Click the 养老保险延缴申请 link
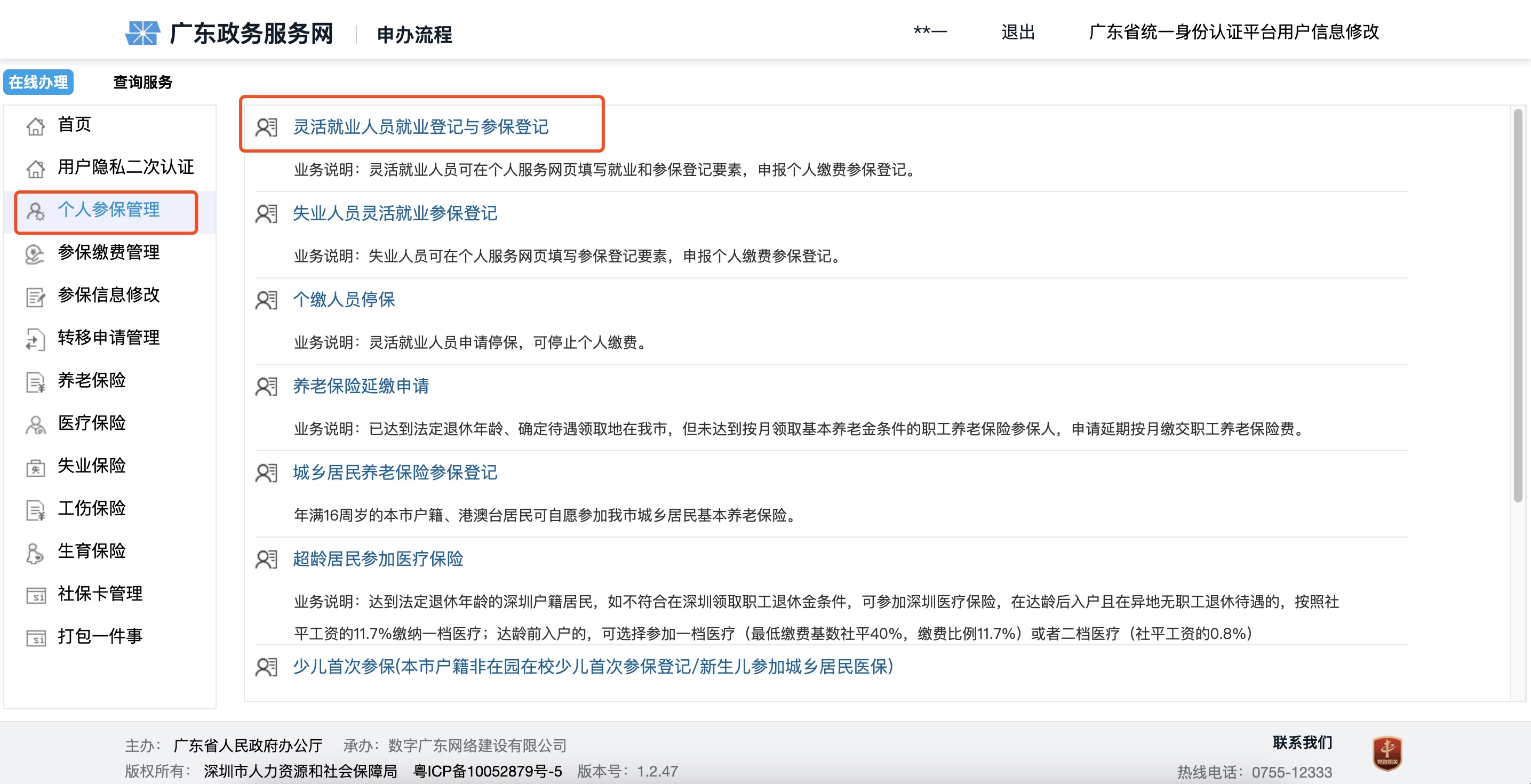1531x784 pixels. (362, 386)
